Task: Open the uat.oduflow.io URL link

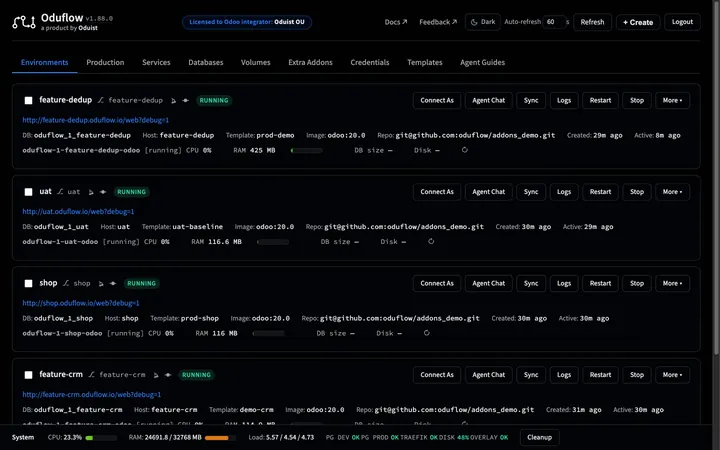Action: tap(79, 211)
